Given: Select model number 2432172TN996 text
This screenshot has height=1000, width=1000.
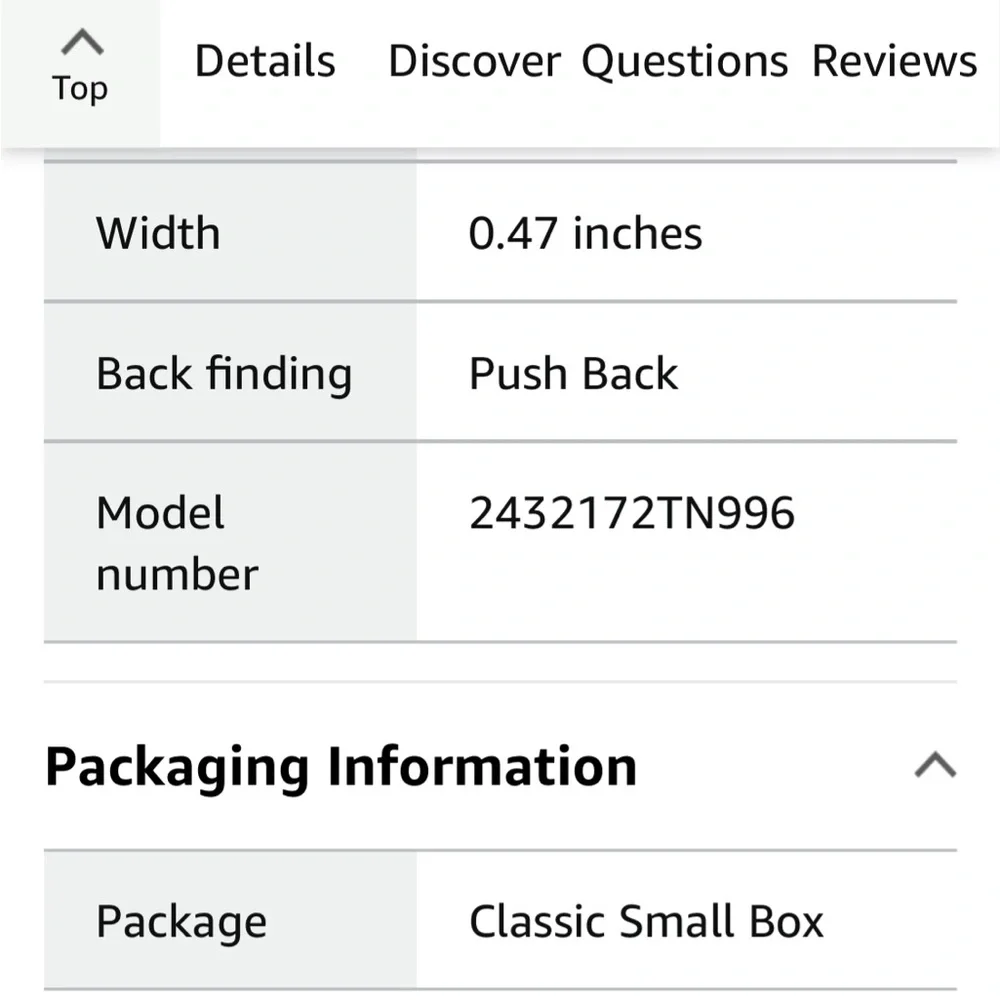Looking at the screenshot, I should pyautogui.click(x=631, y=513).
